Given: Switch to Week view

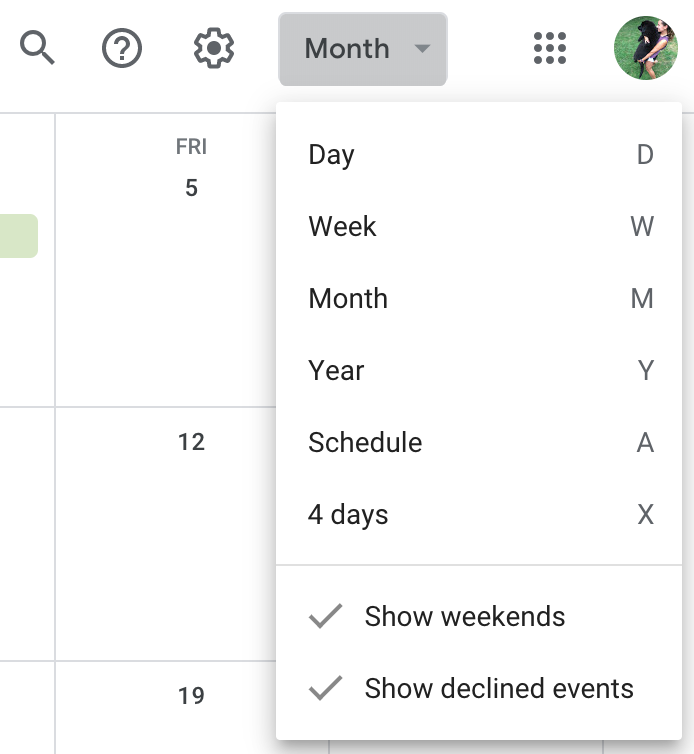Looking at the screenshot, I should click(x=342, y=227).
